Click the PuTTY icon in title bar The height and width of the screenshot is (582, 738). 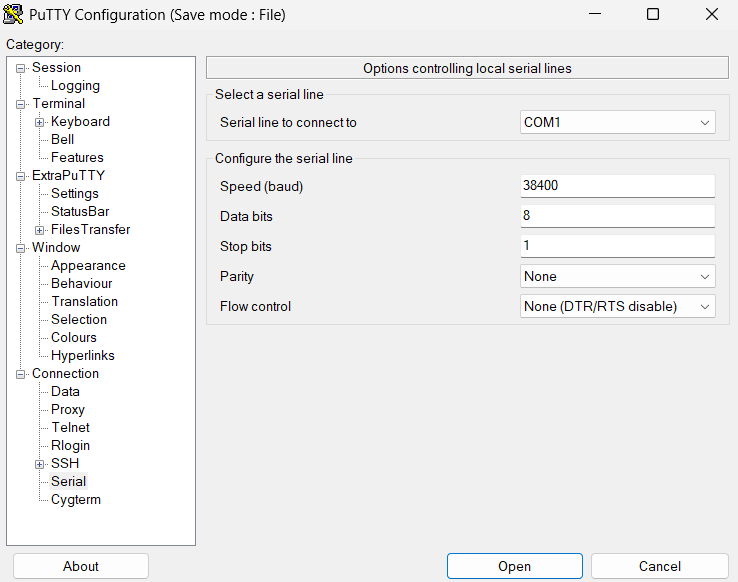13,14
